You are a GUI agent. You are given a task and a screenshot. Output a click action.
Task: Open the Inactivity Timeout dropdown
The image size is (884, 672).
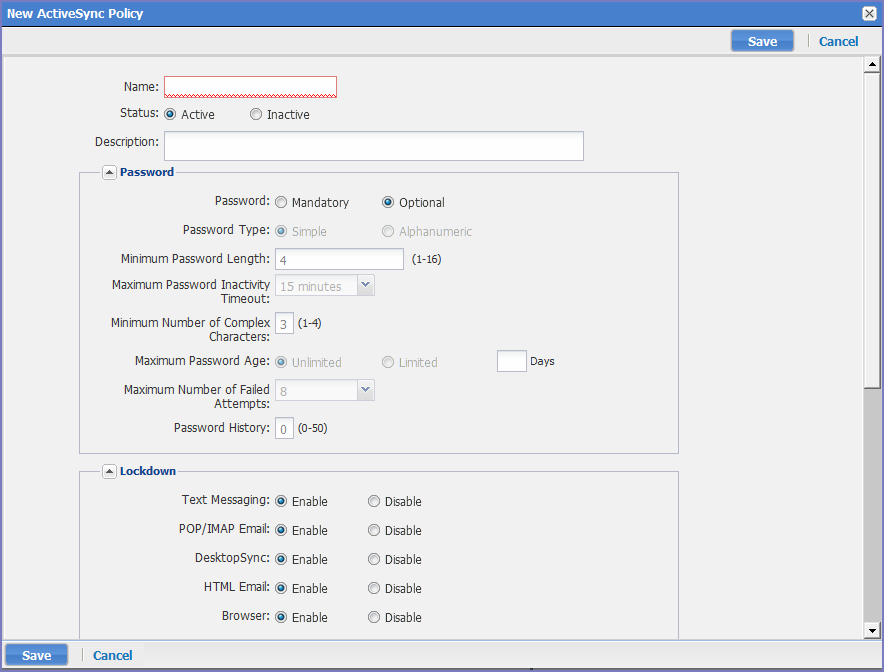coord(365,285)
